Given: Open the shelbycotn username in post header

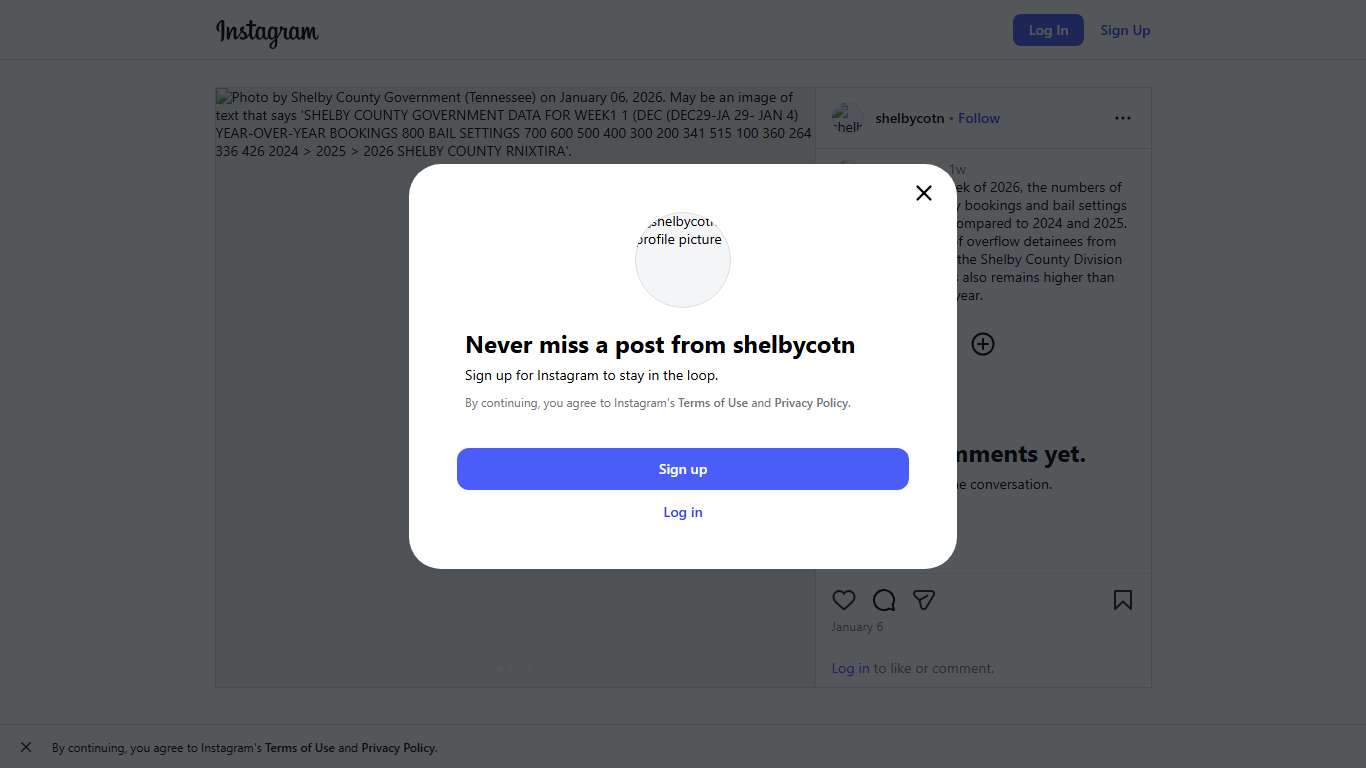Looking at the screenshot, I should point(909,118).
